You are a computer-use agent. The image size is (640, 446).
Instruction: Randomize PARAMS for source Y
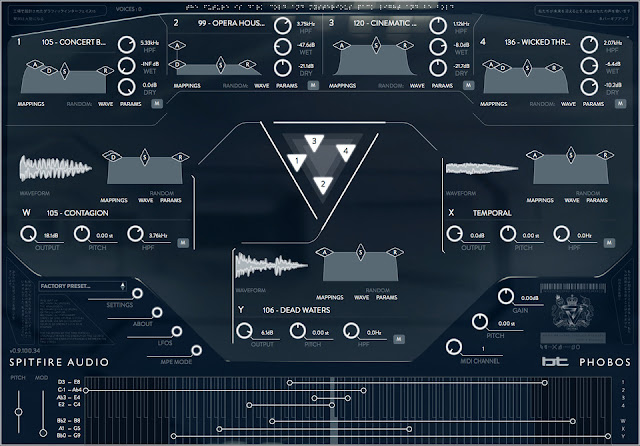(387, 297)
